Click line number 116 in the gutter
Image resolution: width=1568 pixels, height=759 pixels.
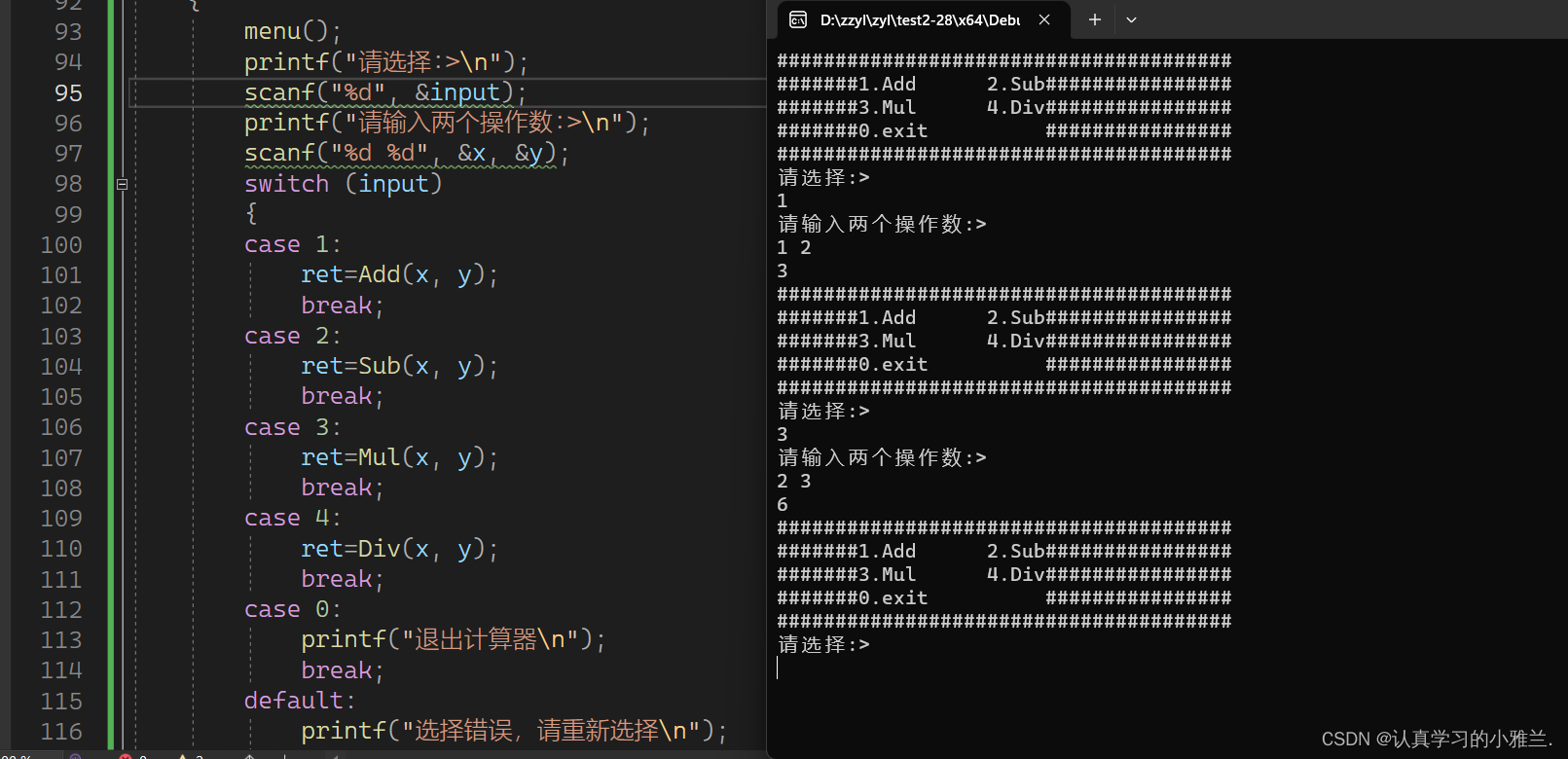(61, 732)
